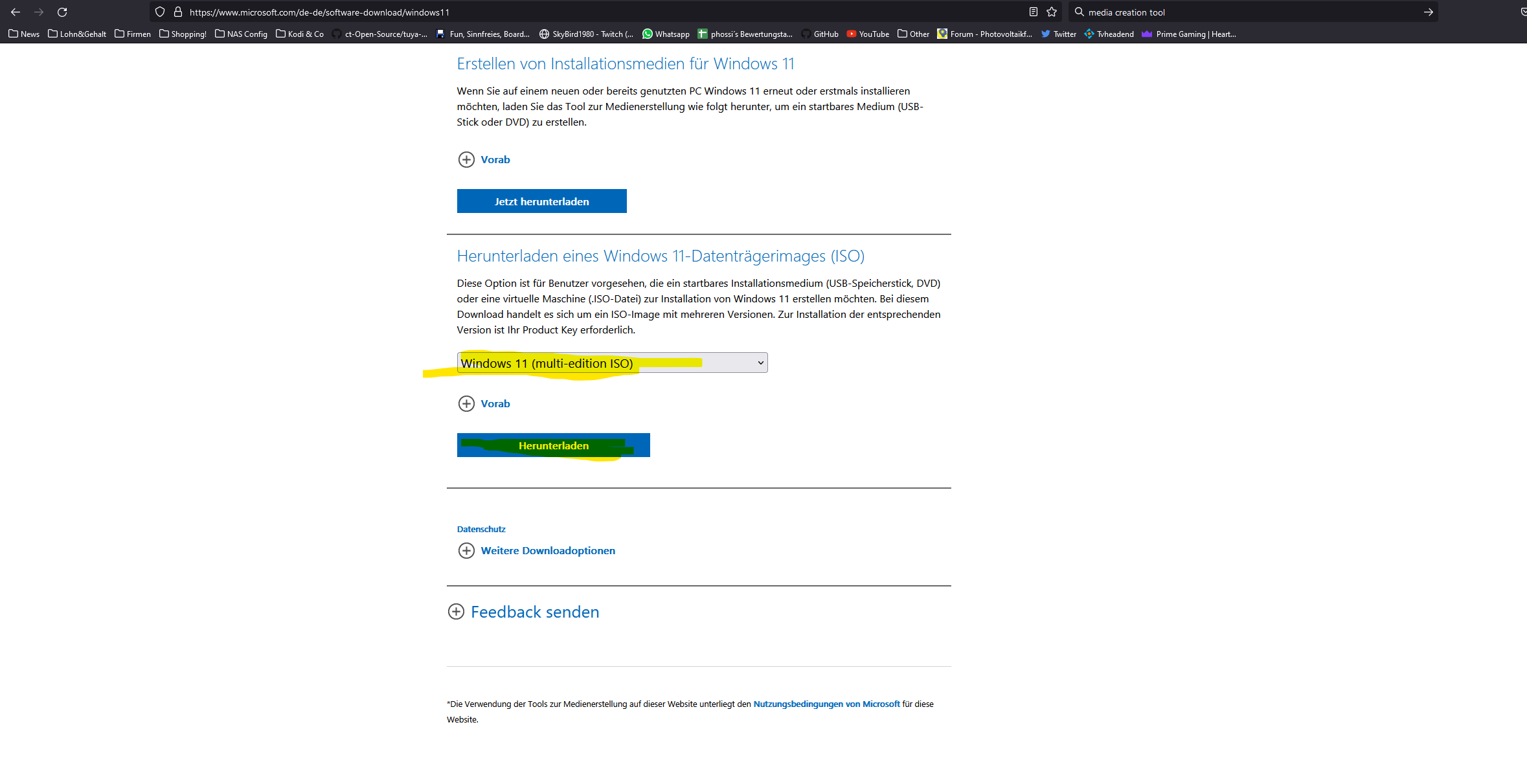Submit search with the arrow icon

point(1428,12)
